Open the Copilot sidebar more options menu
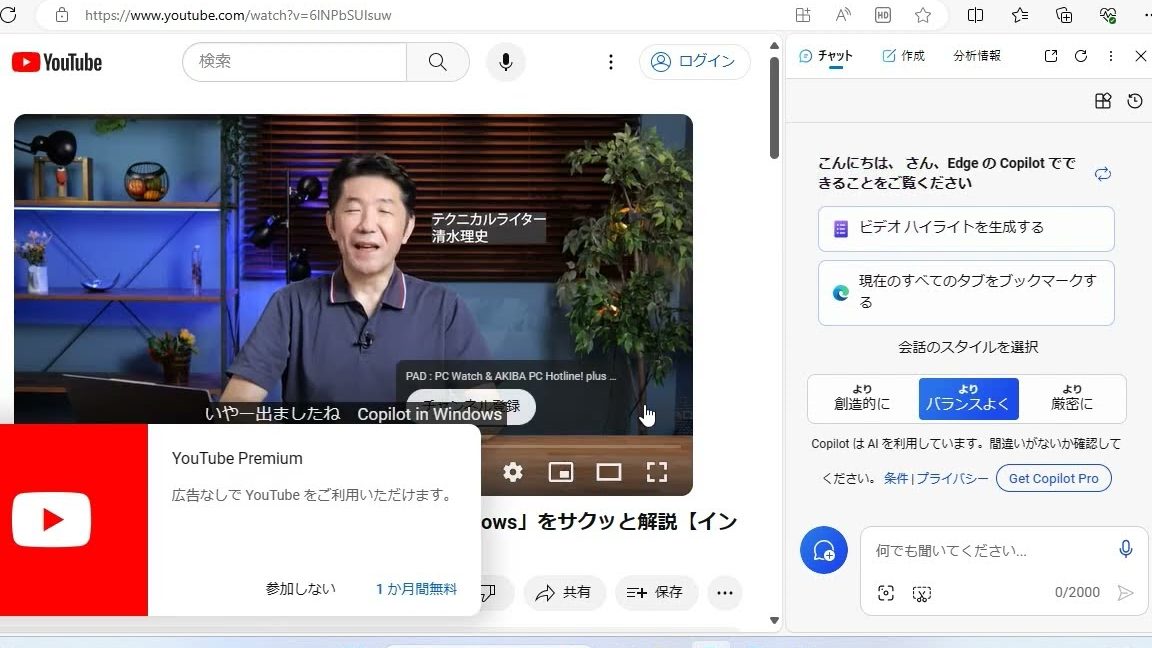Viewport: 1152px width, 648px height. pyautogui.click(x=1111, y=56)
